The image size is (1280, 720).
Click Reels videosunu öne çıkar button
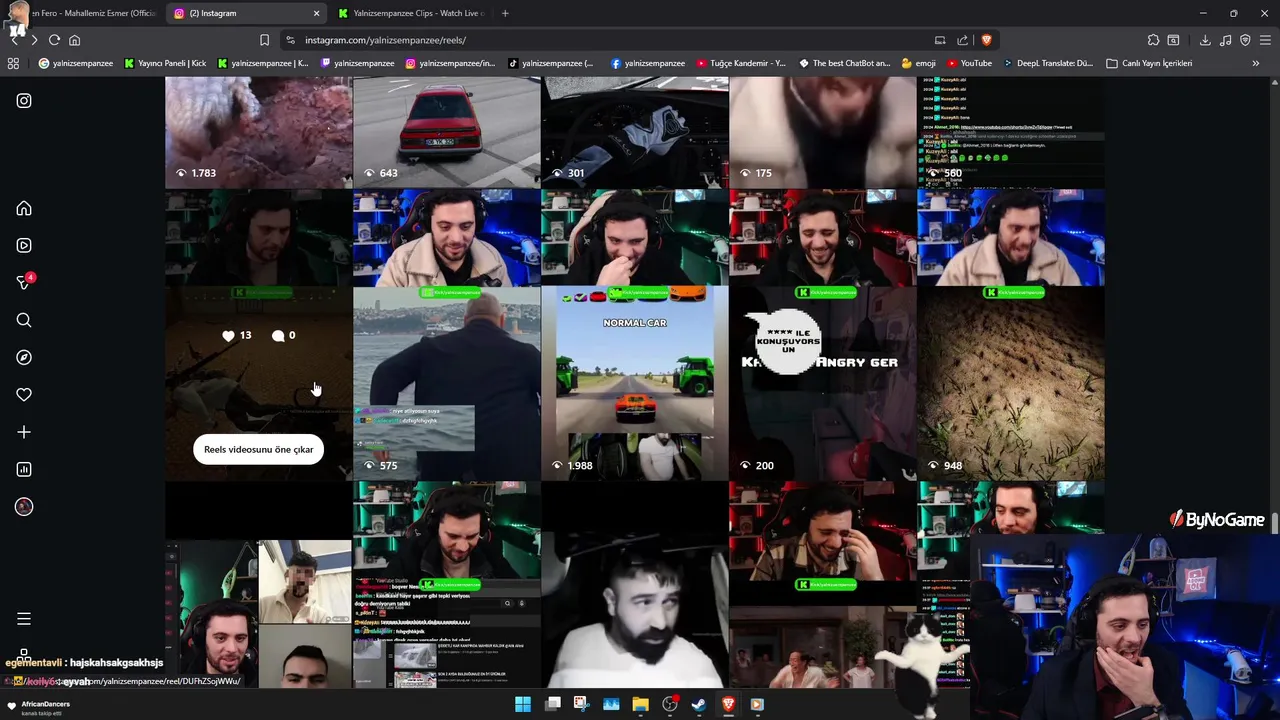[x=259, y=449]
